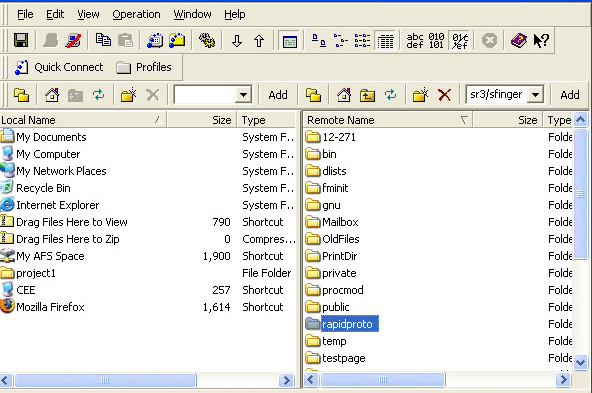592x393 pixels.
Task: Select the Mailbox remote folder
Action: point(332,222)
